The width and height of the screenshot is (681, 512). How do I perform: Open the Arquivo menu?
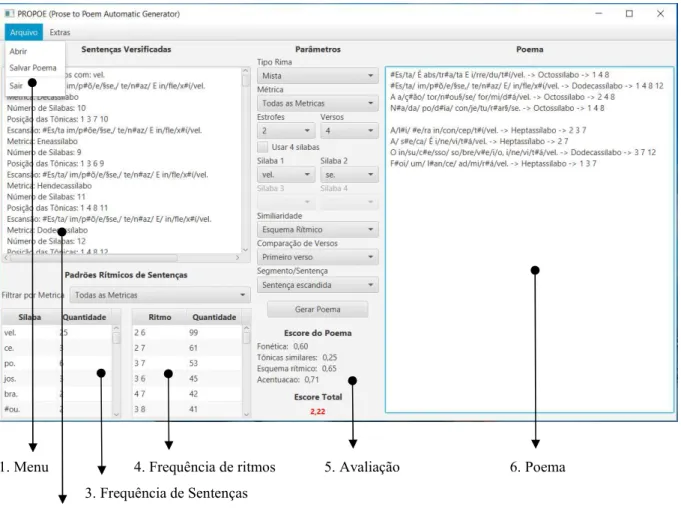pos(24,32)
